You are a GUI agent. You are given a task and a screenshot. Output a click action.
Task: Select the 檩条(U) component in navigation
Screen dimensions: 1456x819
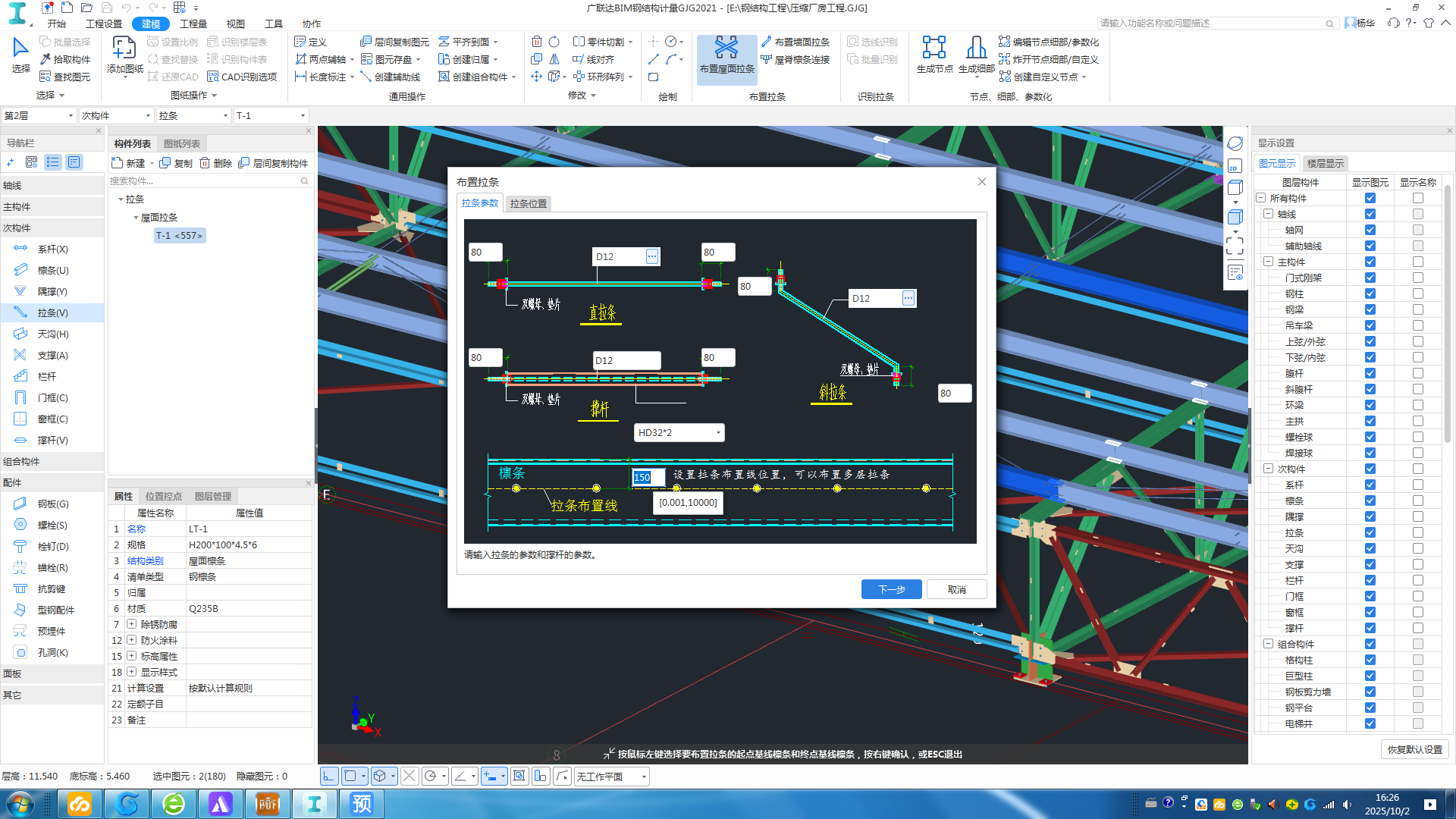pos(52,271)
